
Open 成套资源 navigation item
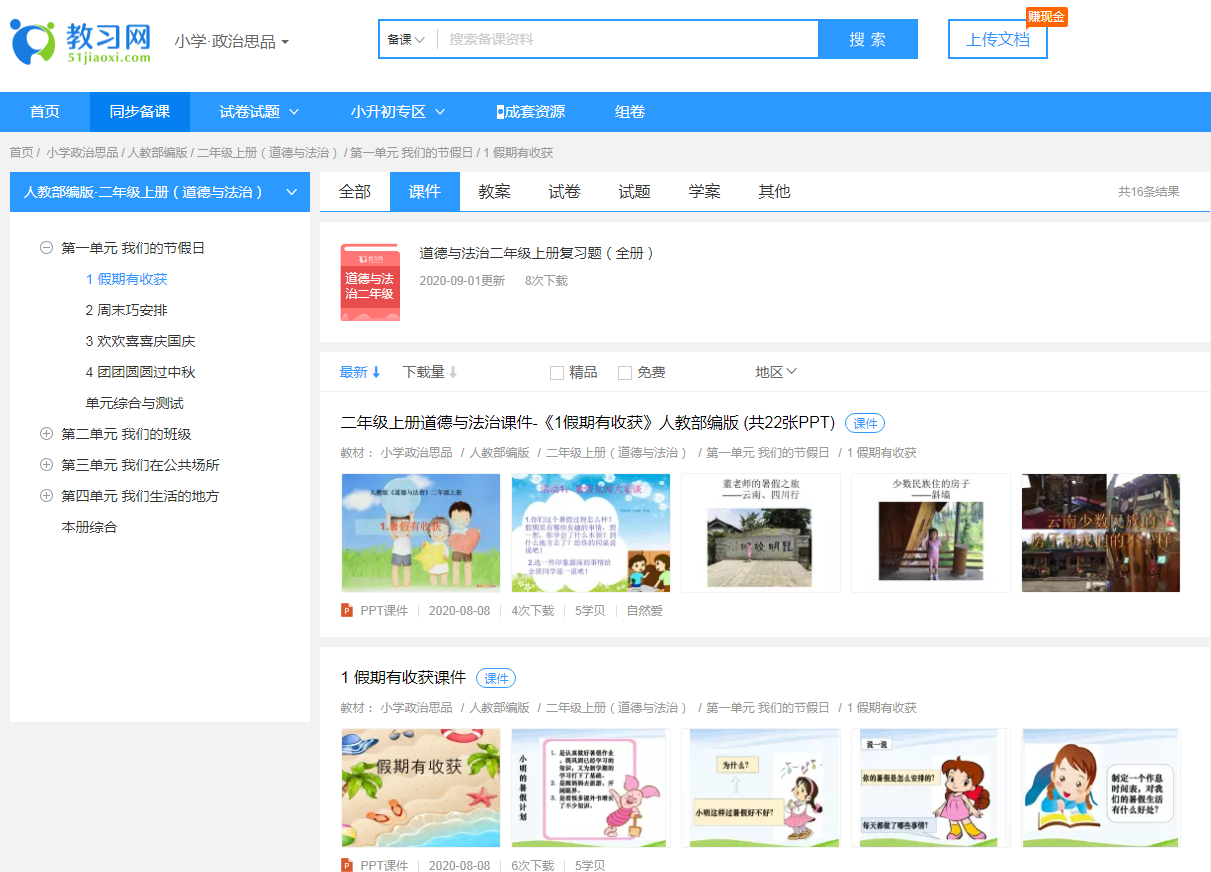[531, 112]
